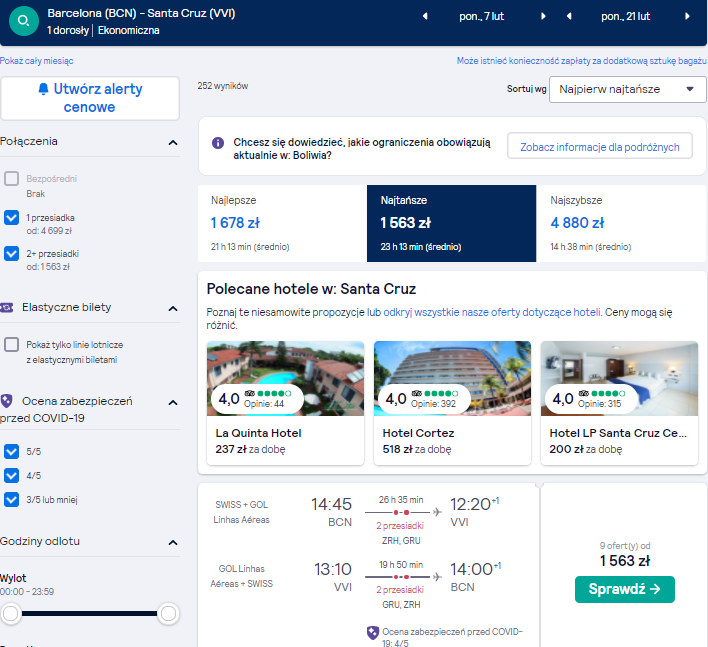Click 252 wyników text

[x=223, y=86]
